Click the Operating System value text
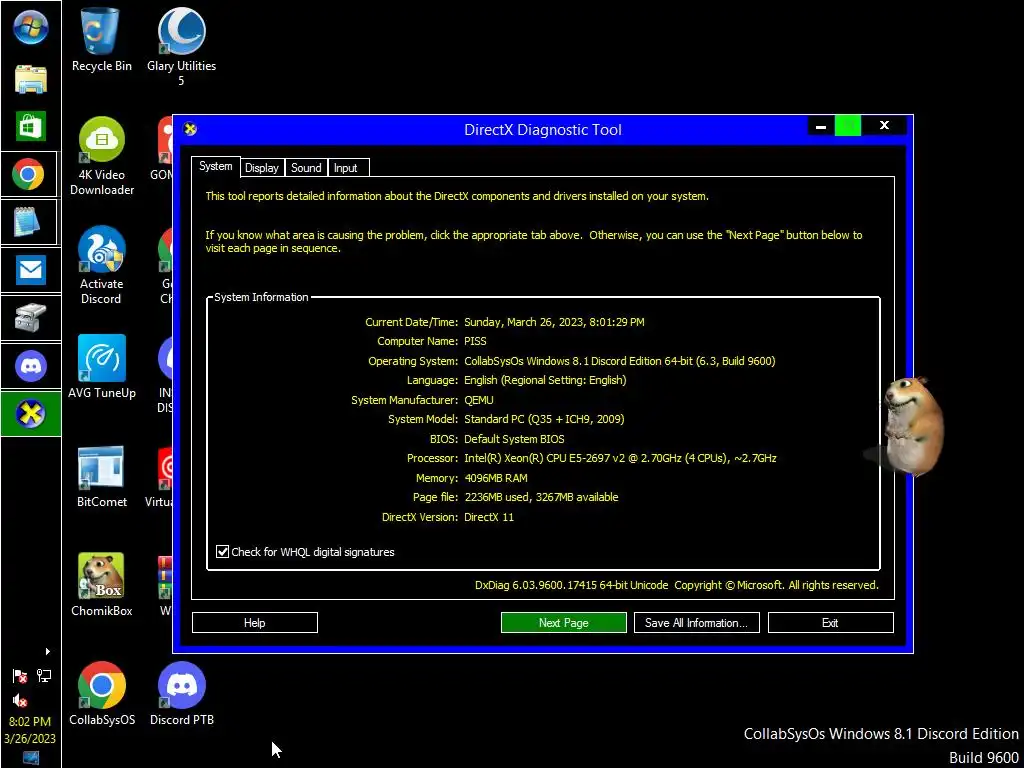This screenshot has height=768, width=1024. 620,361
